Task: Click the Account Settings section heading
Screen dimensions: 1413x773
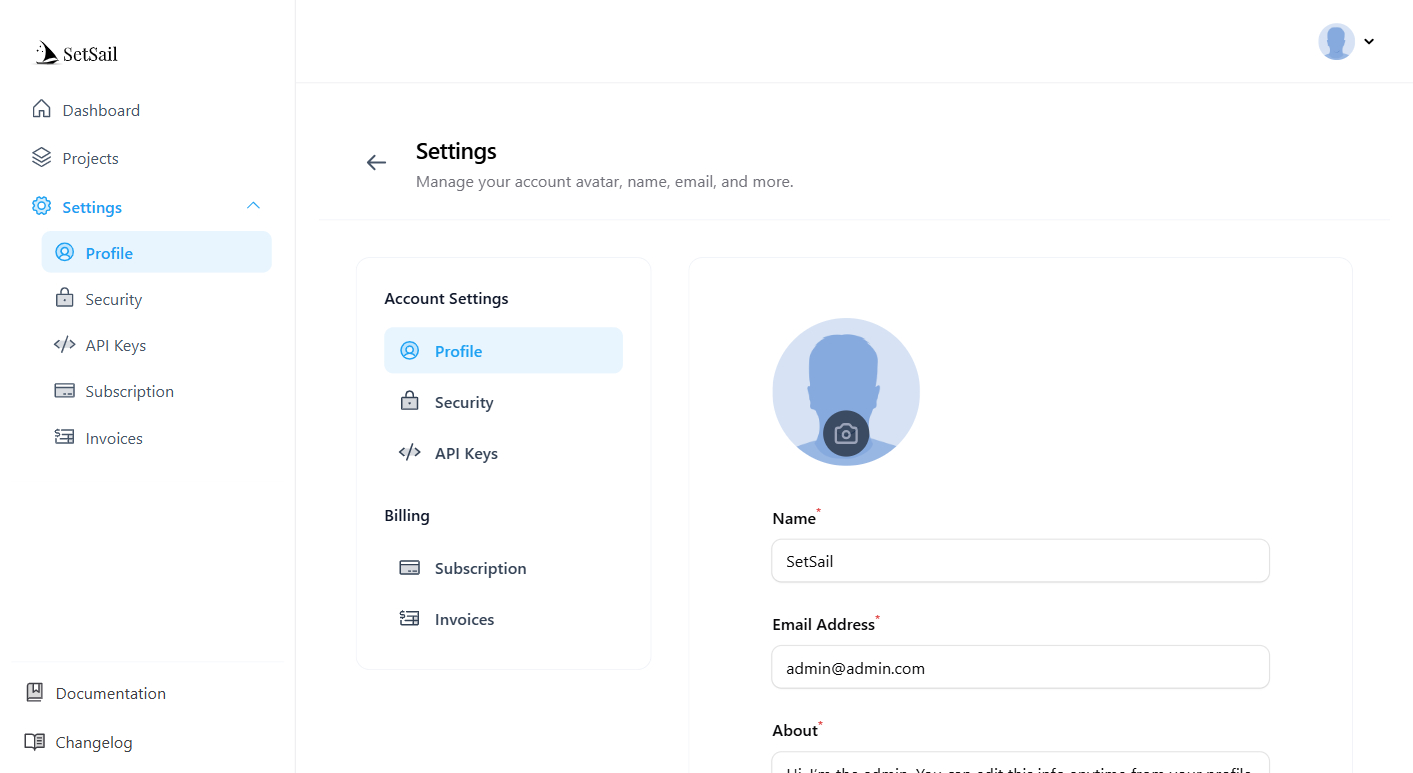Action: (x=446, y=298)
